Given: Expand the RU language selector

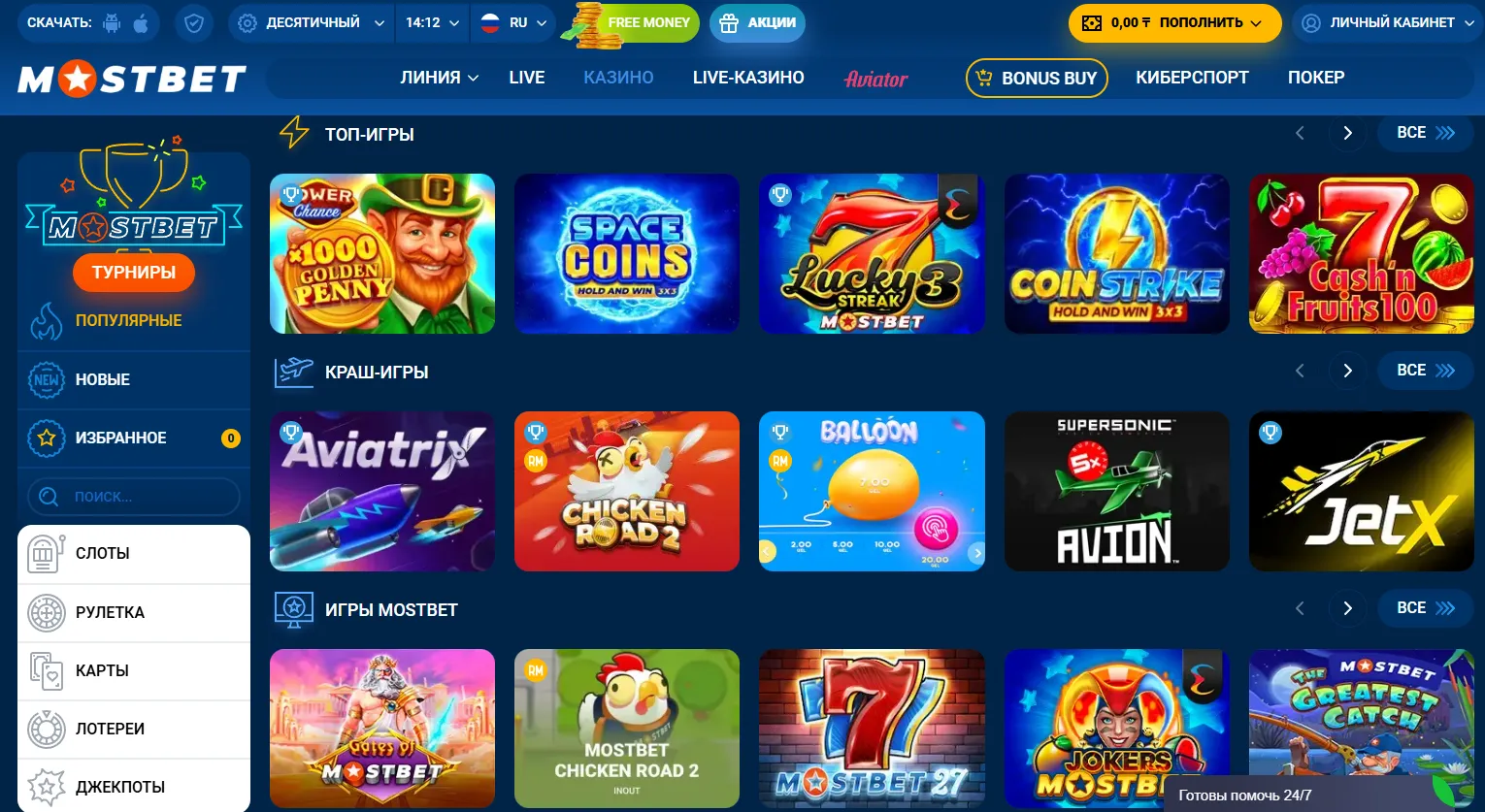Looking at the screenshot, I should tap(514, 22).
